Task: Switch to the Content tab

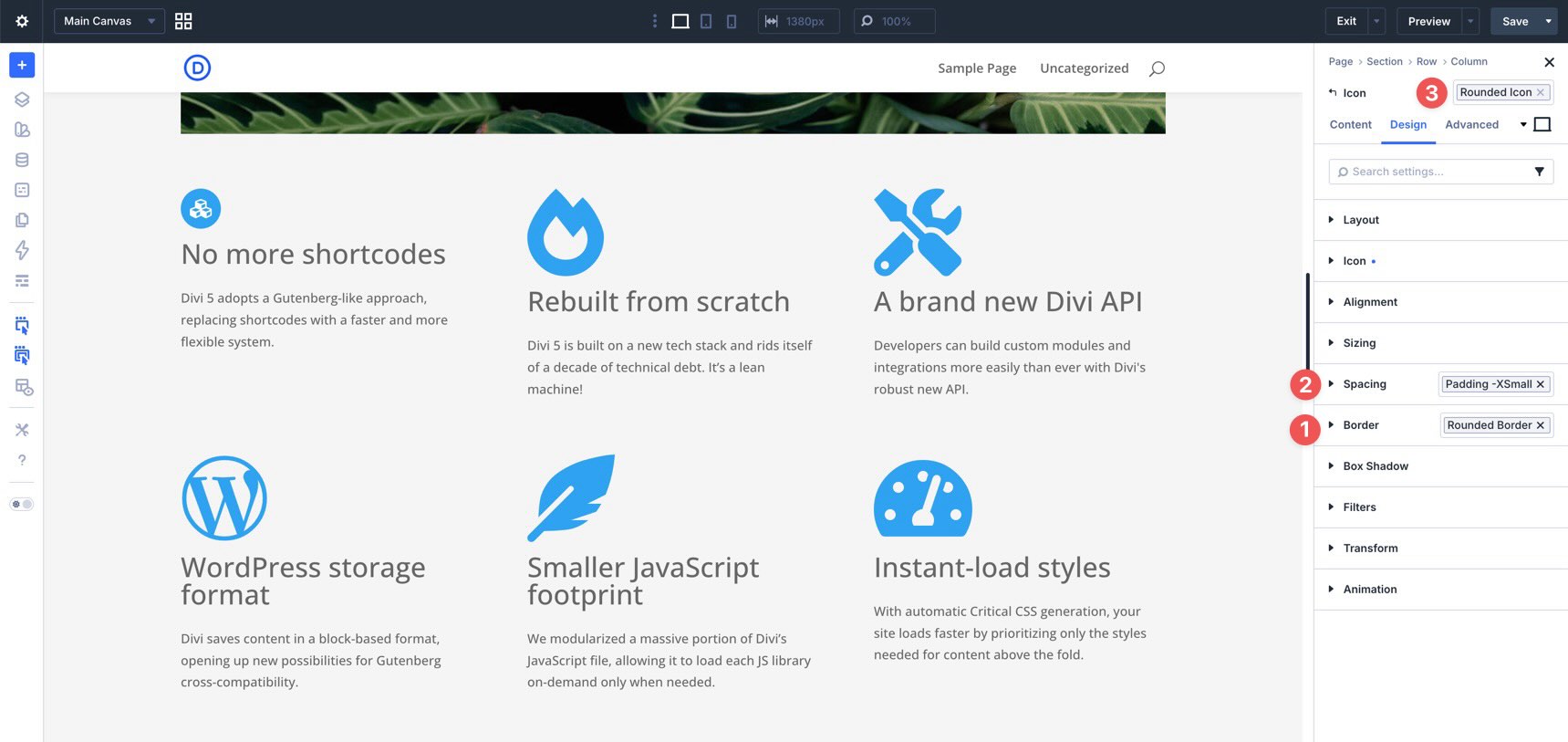Action: tap(1350, 125)
